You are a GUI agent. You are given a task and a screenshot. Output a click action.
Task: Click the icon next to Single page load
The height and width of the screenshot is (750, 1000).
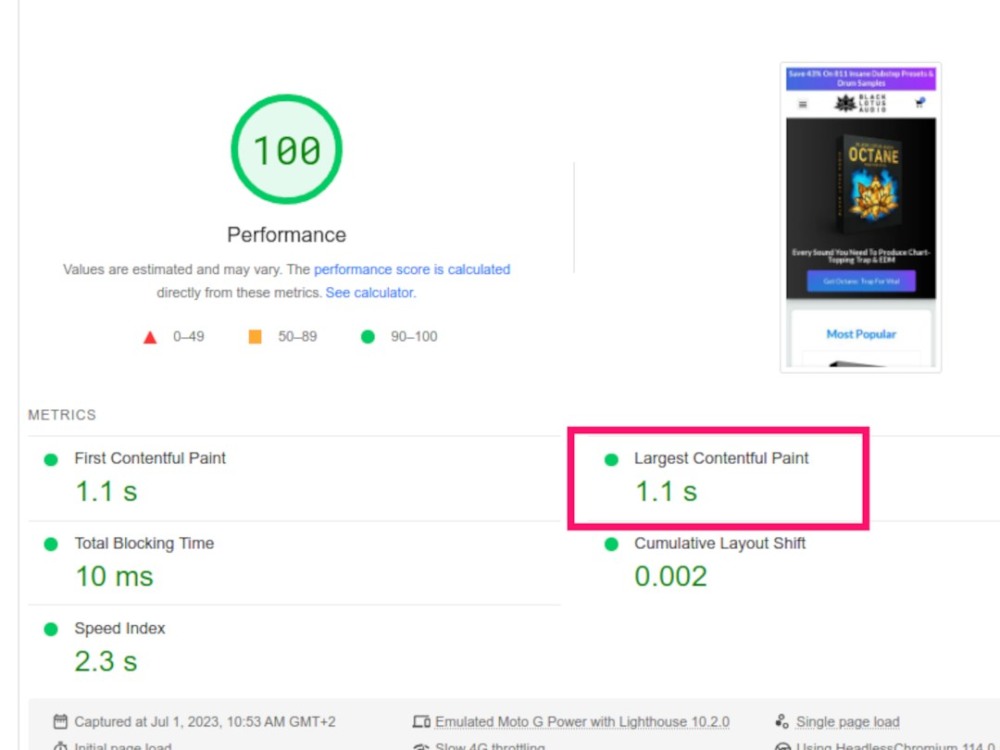[x=782, y=720]
